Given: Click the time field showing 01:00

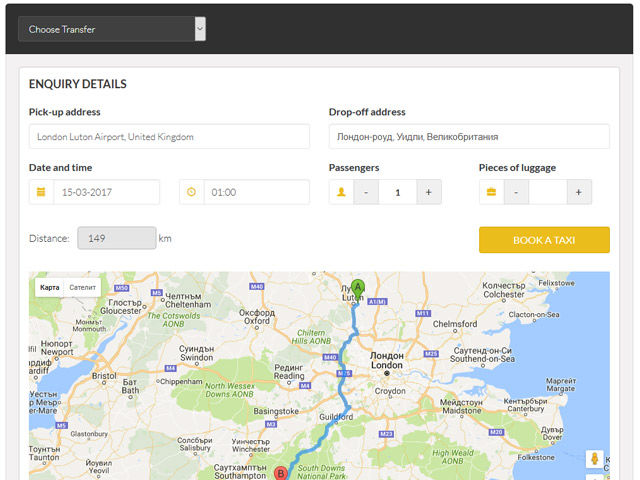Looking at the screenshot, I should [x=257, y=192].
